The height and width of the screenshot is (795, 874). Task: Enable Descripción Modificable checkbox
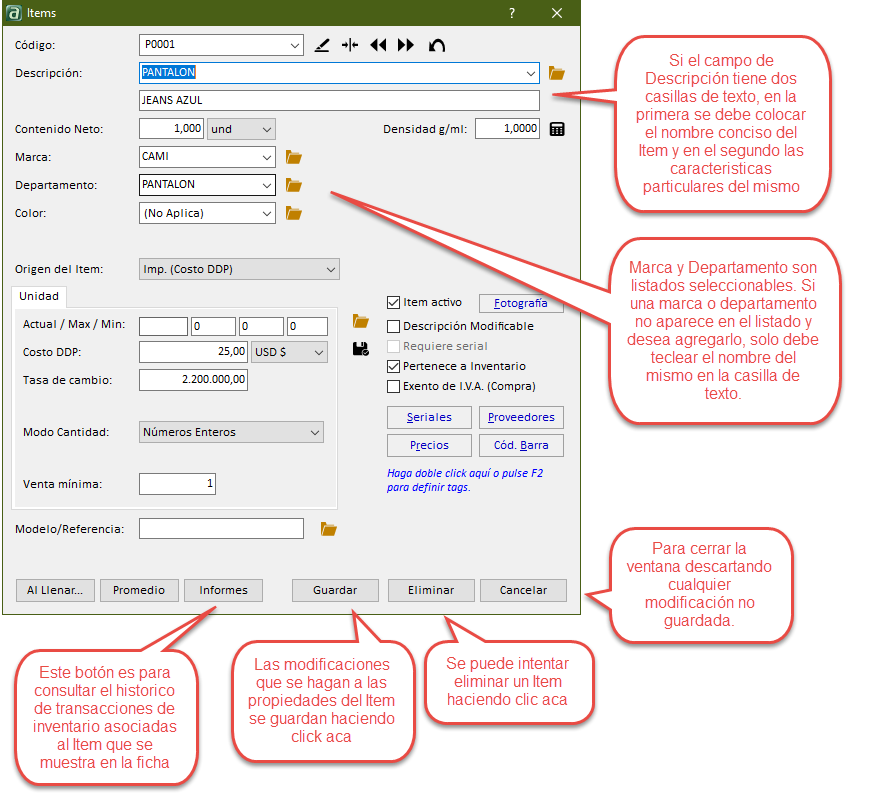[x=394, y=326]
